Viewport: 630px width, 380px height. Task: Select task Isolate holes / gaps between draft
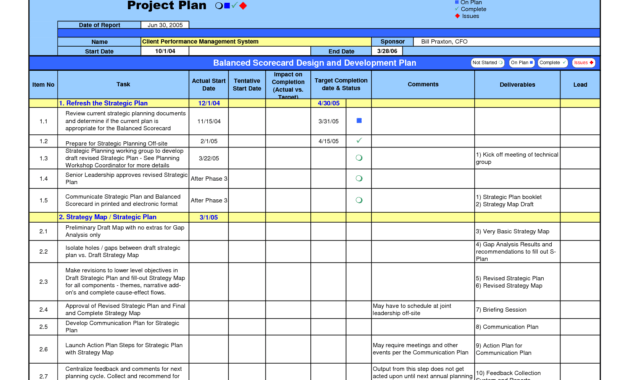point(123,251)
